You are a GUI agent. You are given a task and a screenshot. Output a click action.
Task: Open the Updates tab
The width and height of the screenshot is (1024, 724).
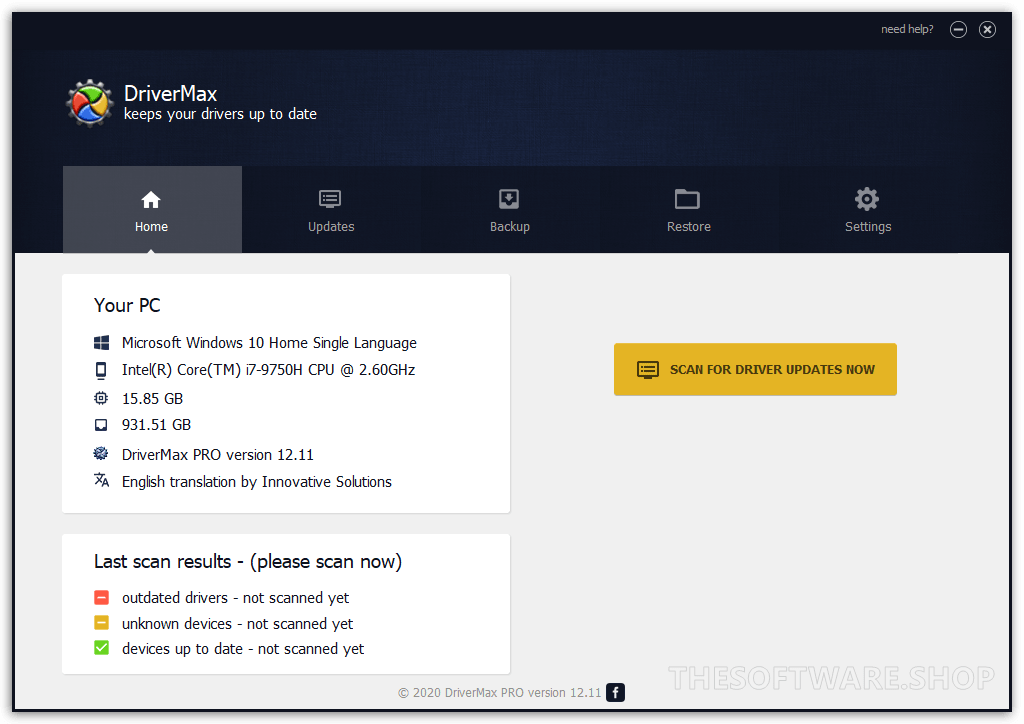331,211
